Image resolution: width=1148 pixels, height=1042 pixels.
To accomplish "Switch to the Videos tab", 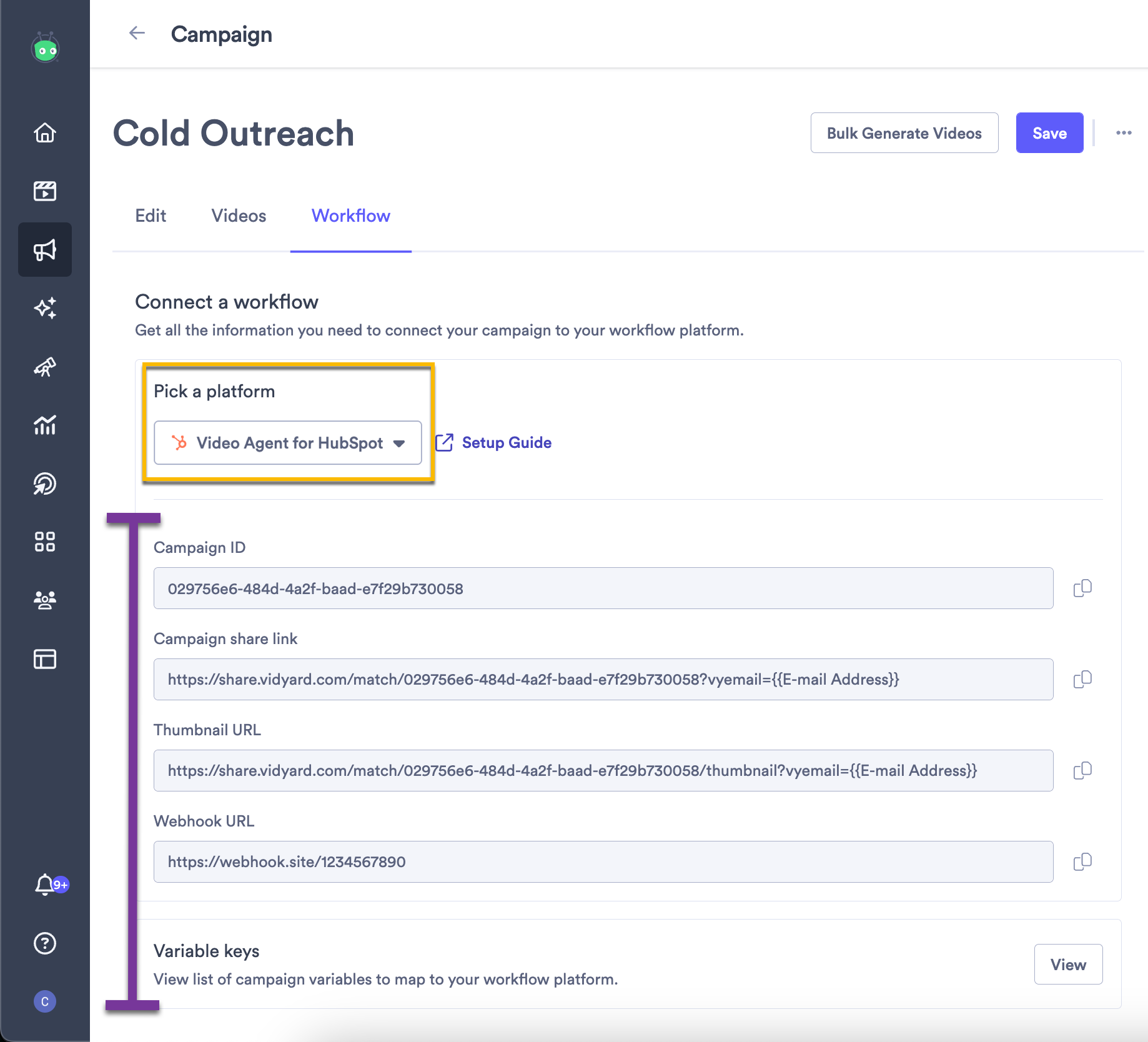I will click(238, 216).
